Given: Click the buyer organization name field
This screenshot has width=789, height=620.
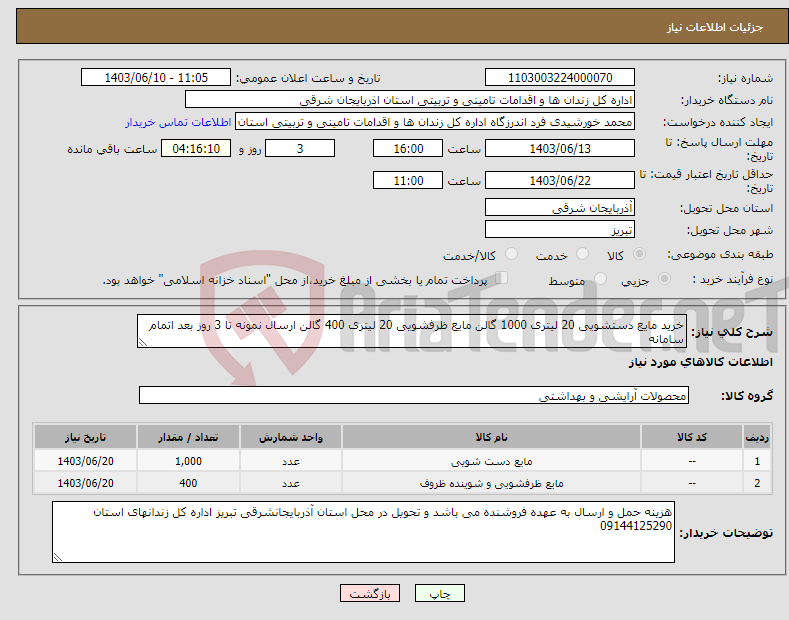Looking at the screenshot, I should coord(410,100).
